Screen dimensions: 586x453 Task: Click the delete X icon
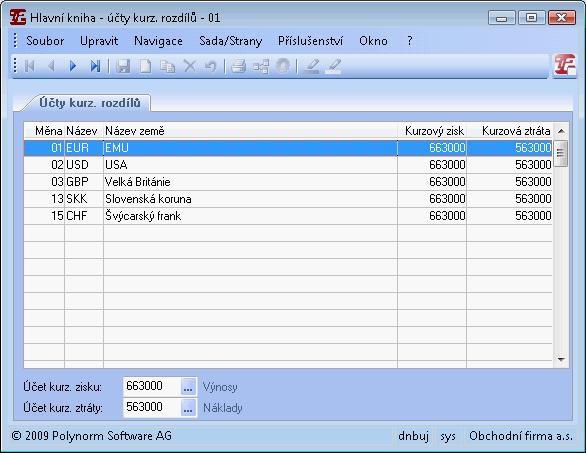tap(189, 67)
